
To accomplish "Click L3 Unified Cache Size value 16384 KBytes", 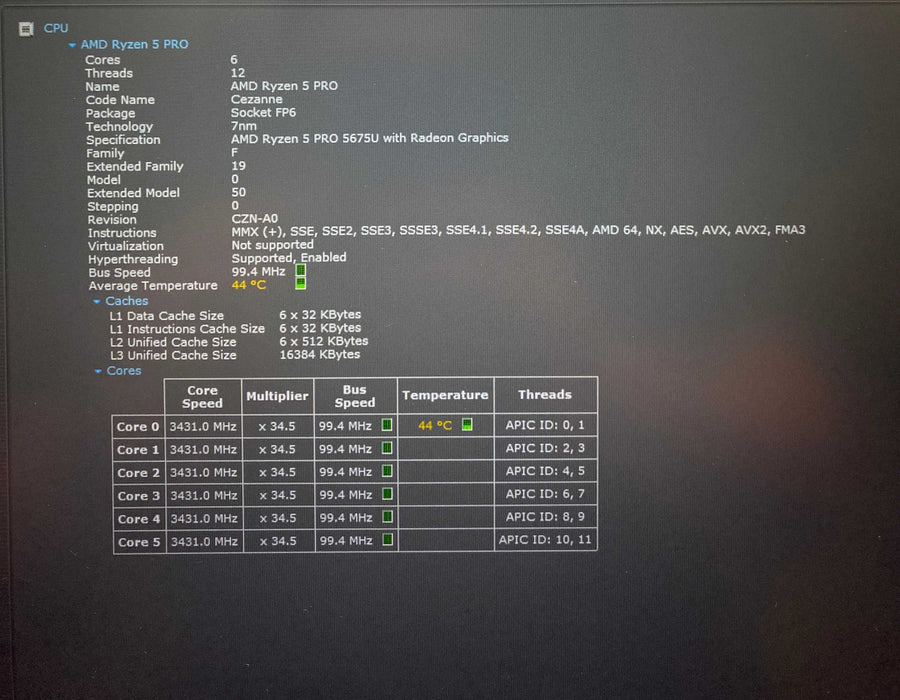I will coord(320,355).
